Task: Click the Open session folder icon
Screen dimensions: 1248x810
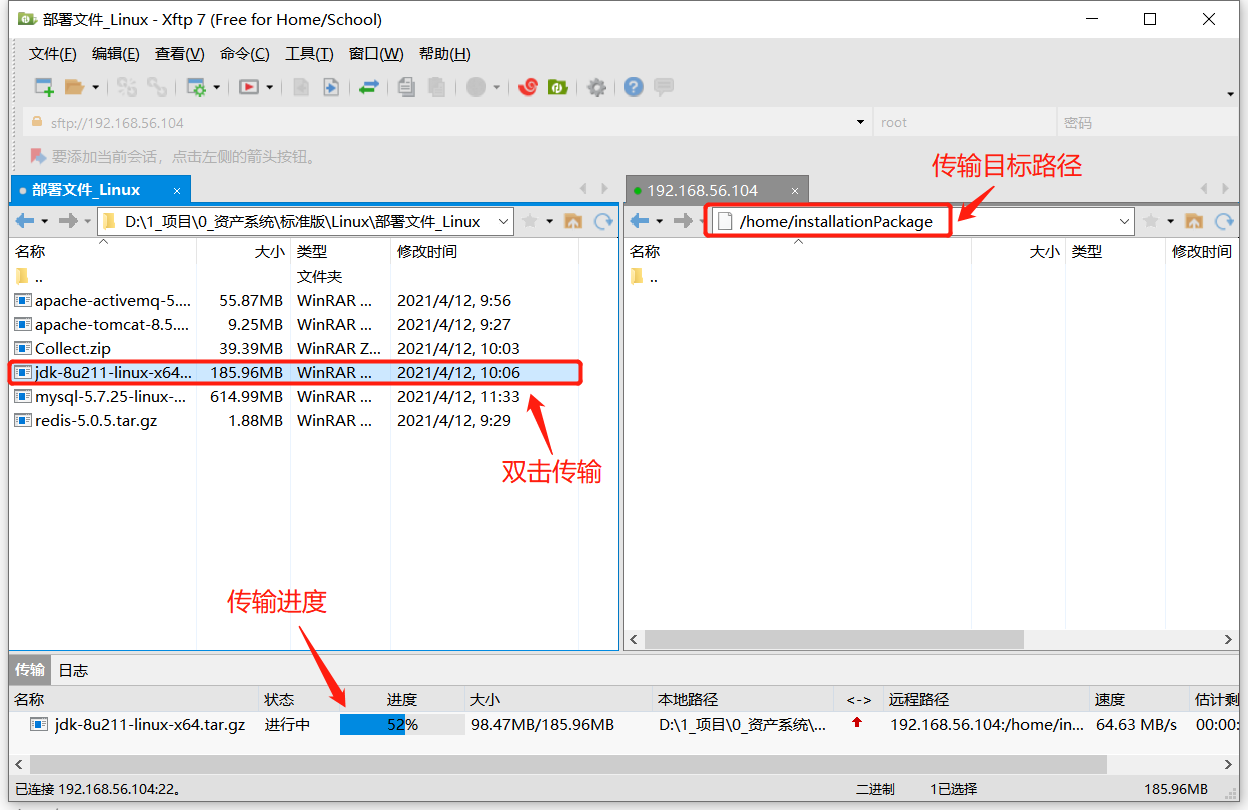Action: (x=74, y=87)
